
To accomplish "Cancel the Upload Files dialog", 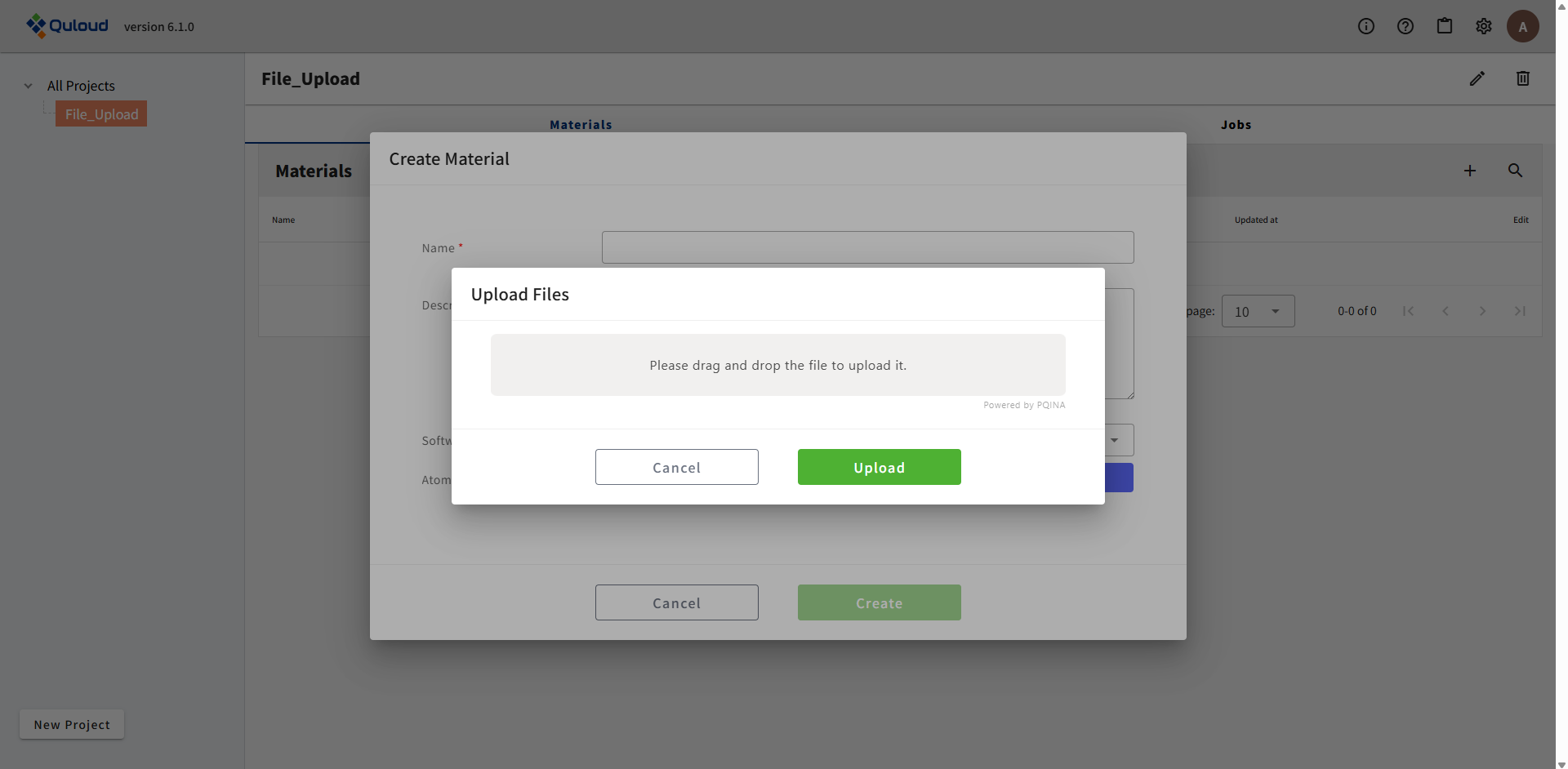I will coord(676,467).
